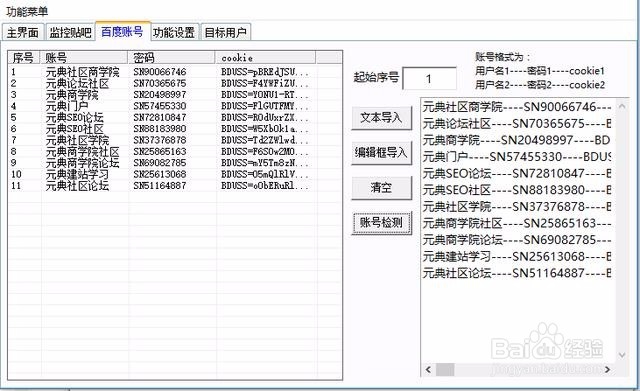The image size is (640, 391).
Task: Select account 元典社区论坛 in table
Action: pyautogui.click(x=77, y=186)
